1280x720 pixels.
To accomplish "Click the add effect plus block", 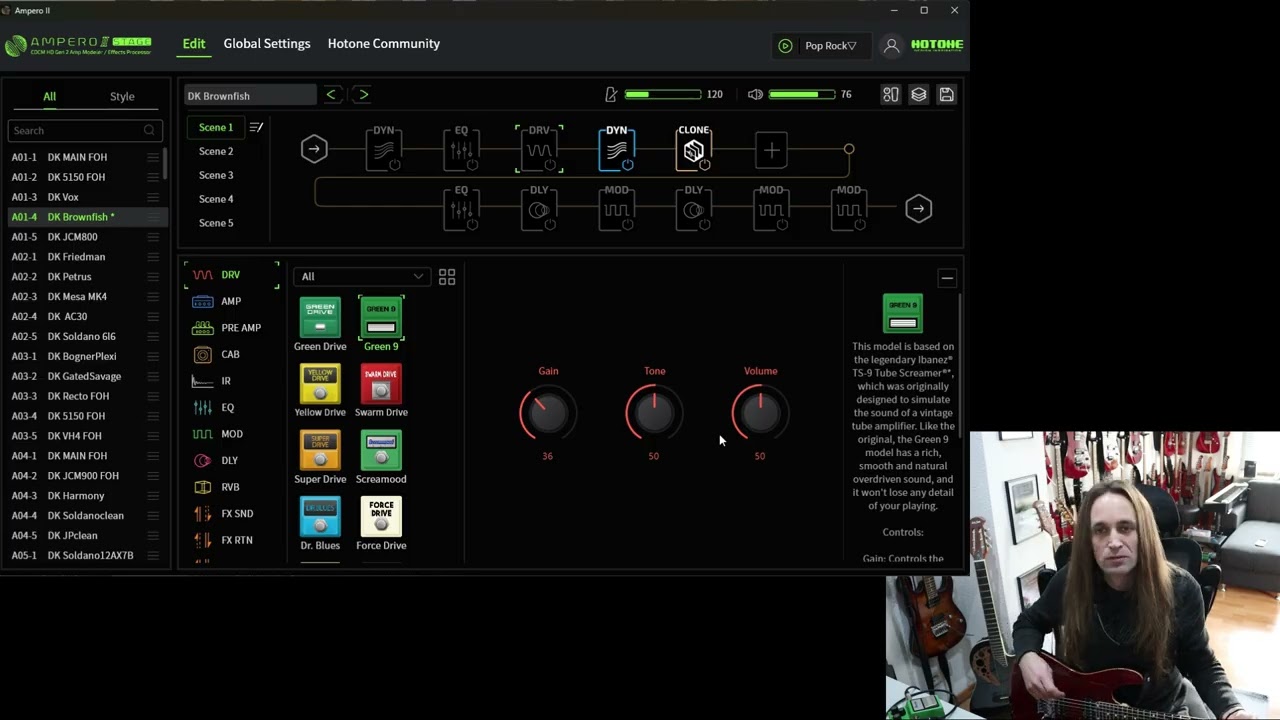I will pyautogui.click(x=771, y=150).
